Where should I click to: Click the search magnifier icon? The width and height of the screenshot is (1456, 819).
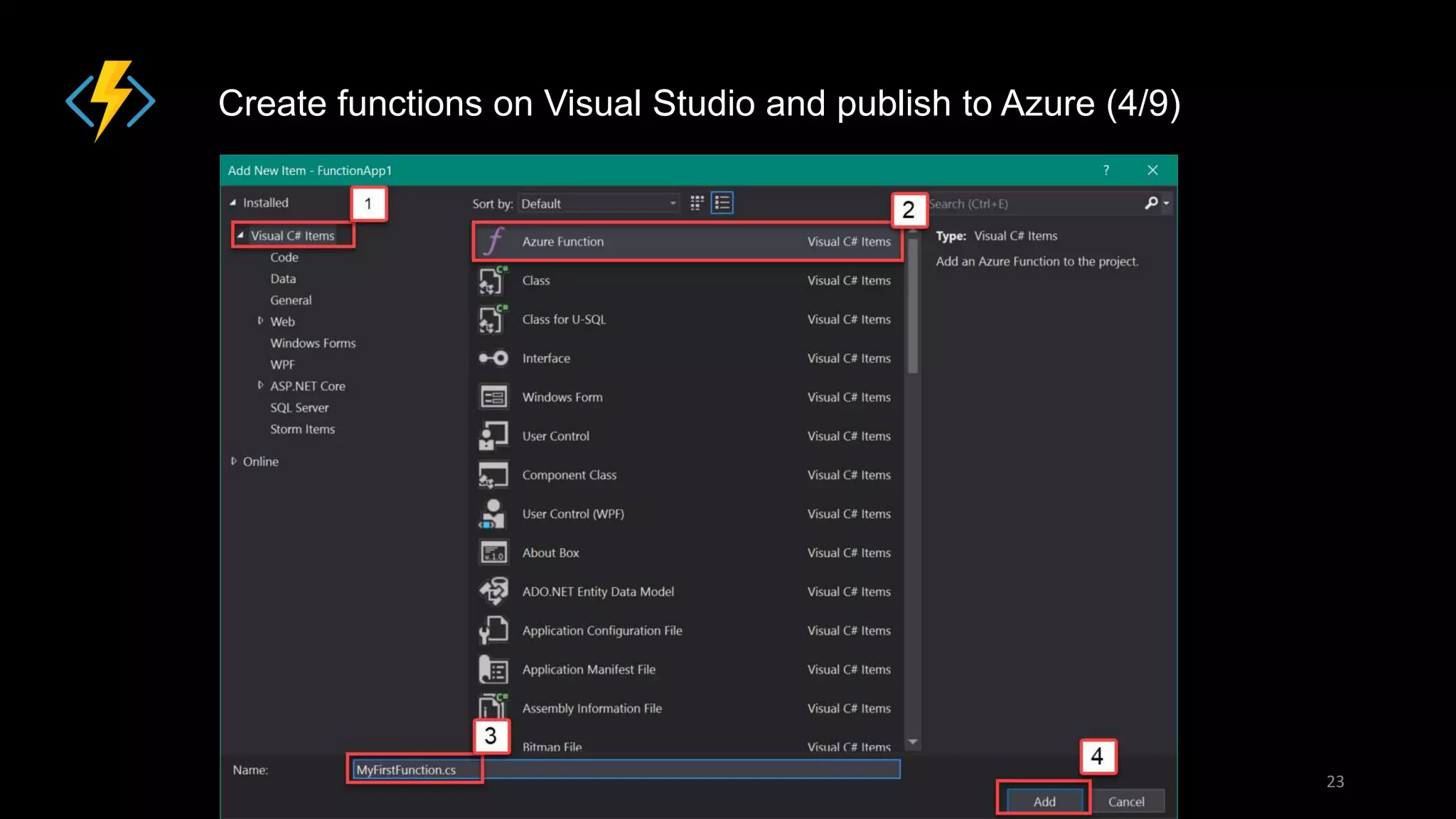tap(1152, 203)
